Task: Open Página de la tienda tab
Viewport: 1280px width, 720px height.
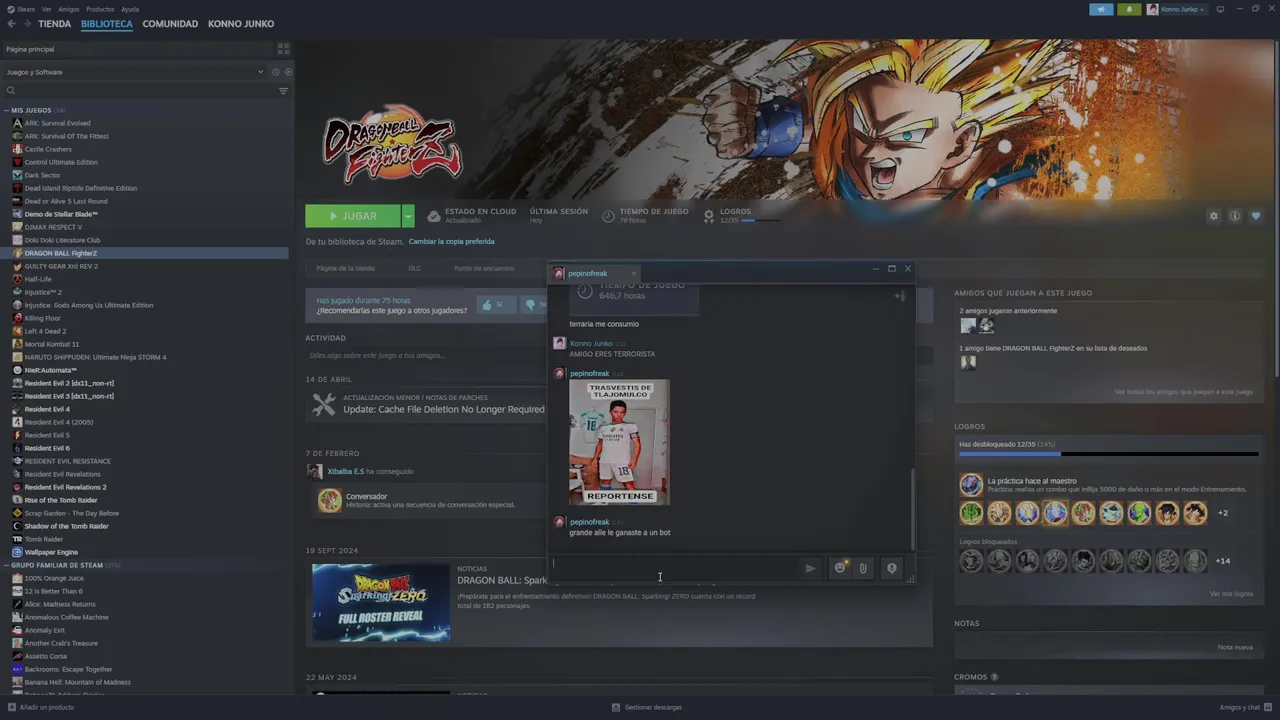Action: (x=345, y=268)
